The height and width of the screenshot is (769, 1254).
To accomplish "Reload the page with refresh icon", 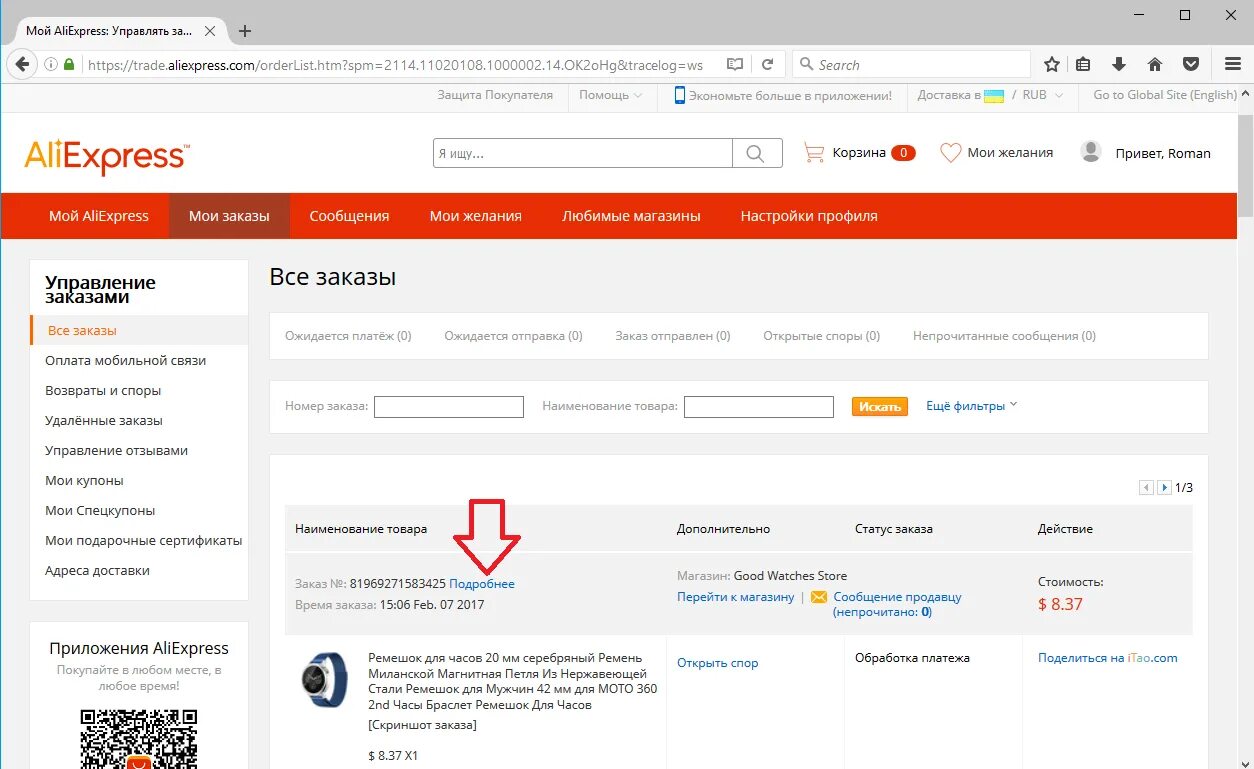I will pyautogui.click(x=767, y=64).
